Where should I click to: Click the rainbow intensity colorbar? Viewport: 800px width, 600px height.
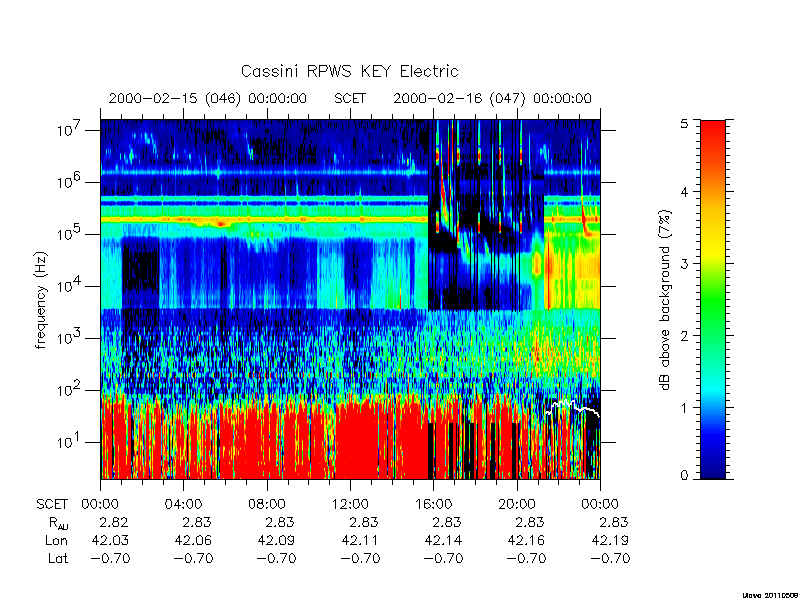(713, 299)
